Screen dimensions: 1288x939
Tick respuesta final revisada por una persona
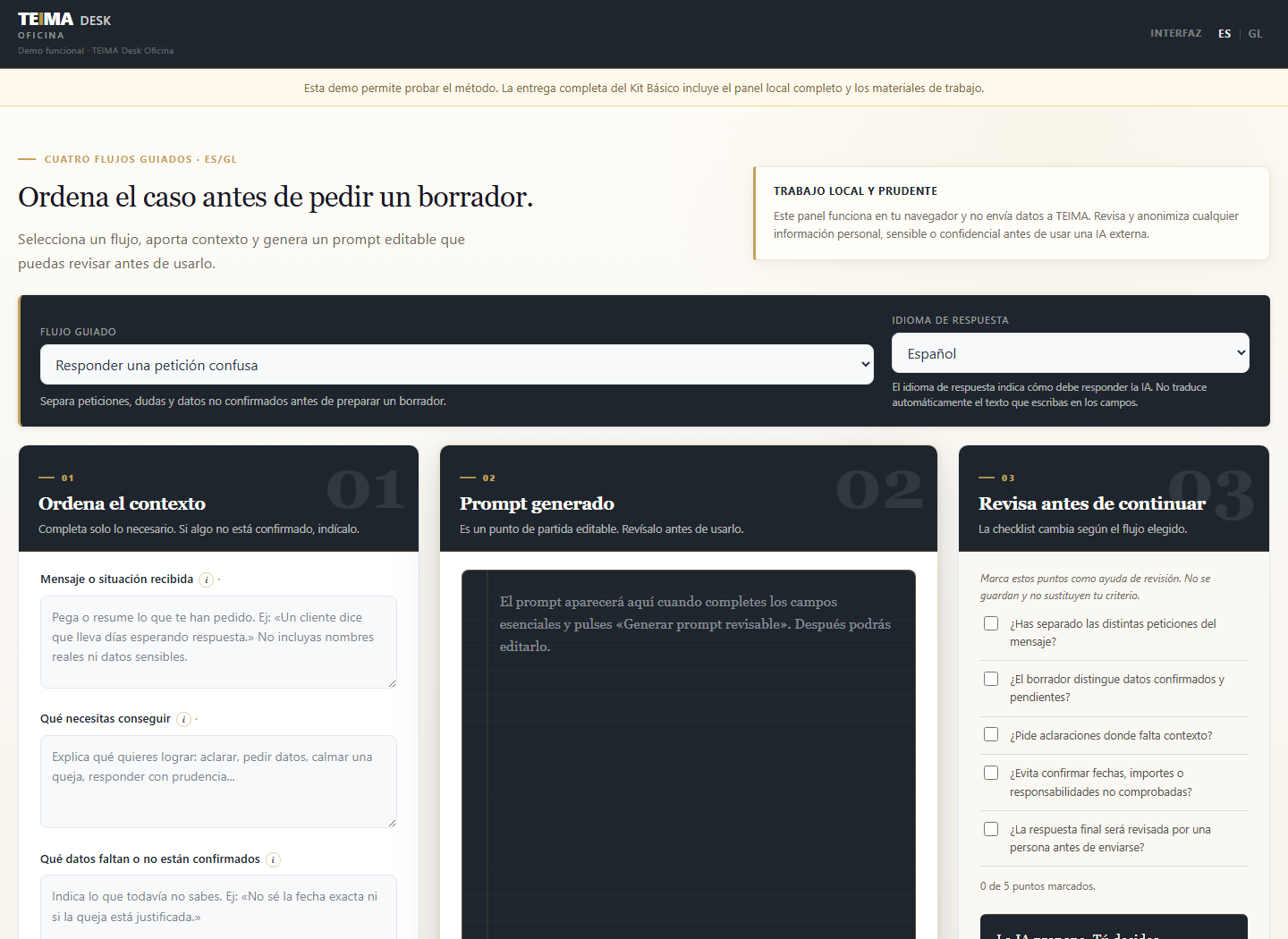point(991,829)
